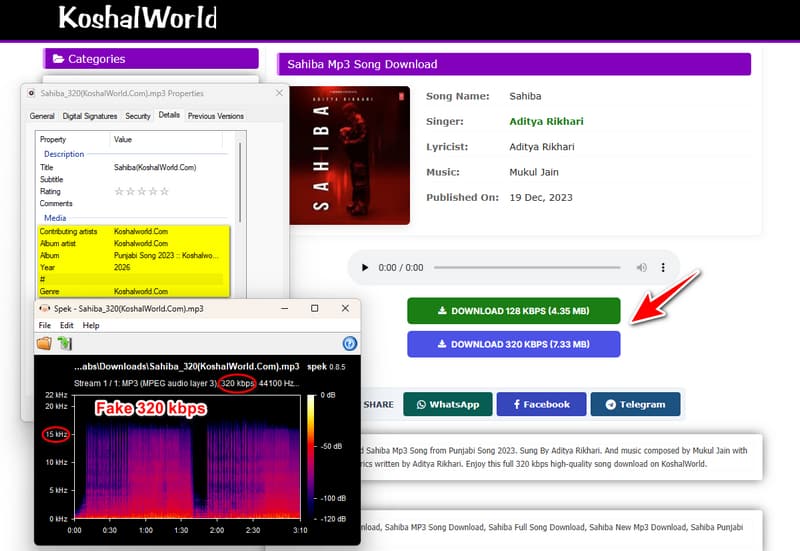Viewport: 800px width, 551px height.
Task: Switch to Digital Signatures tab
Action: tap(90, 116)
